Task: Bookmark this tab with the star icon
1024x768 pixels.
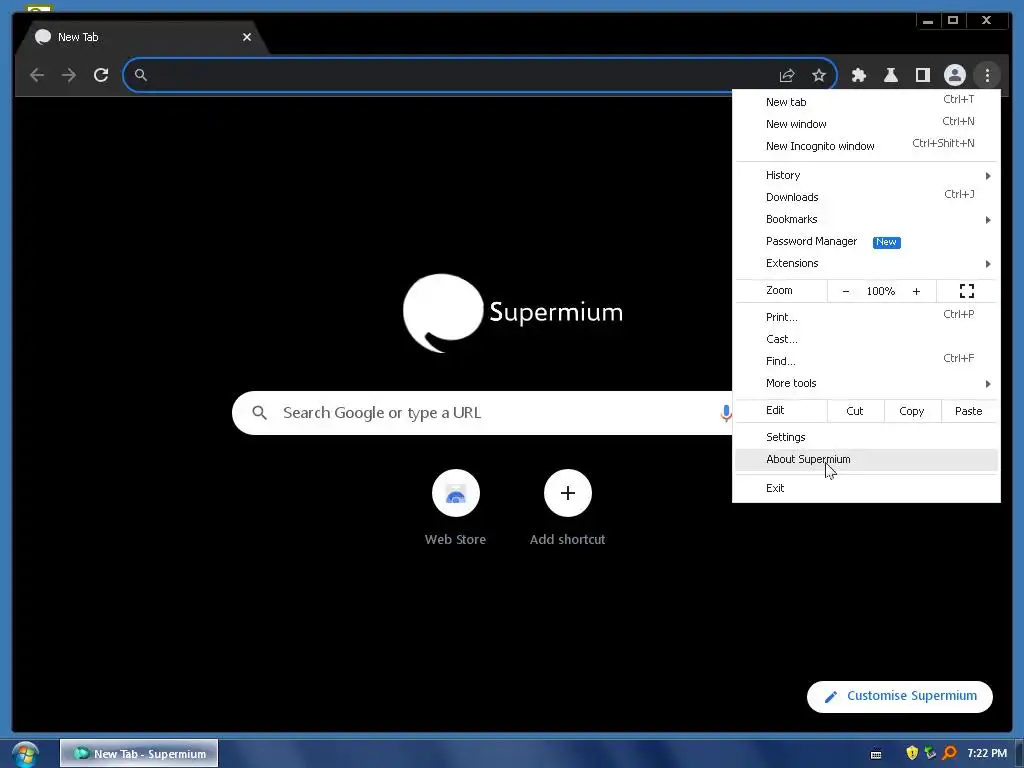Action: [x=819, y=76]
